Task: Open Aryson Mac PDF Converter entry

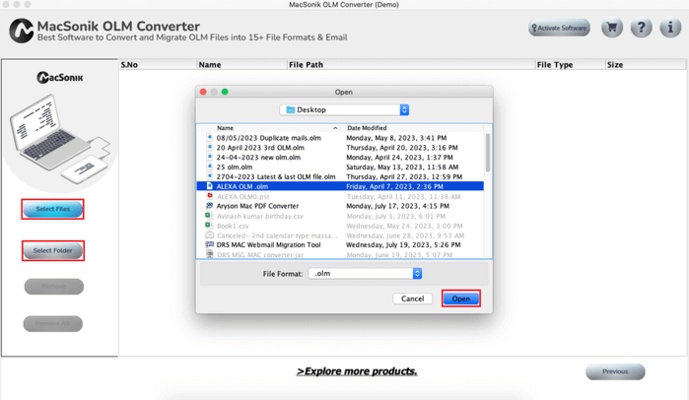Action: click(257, 206)
